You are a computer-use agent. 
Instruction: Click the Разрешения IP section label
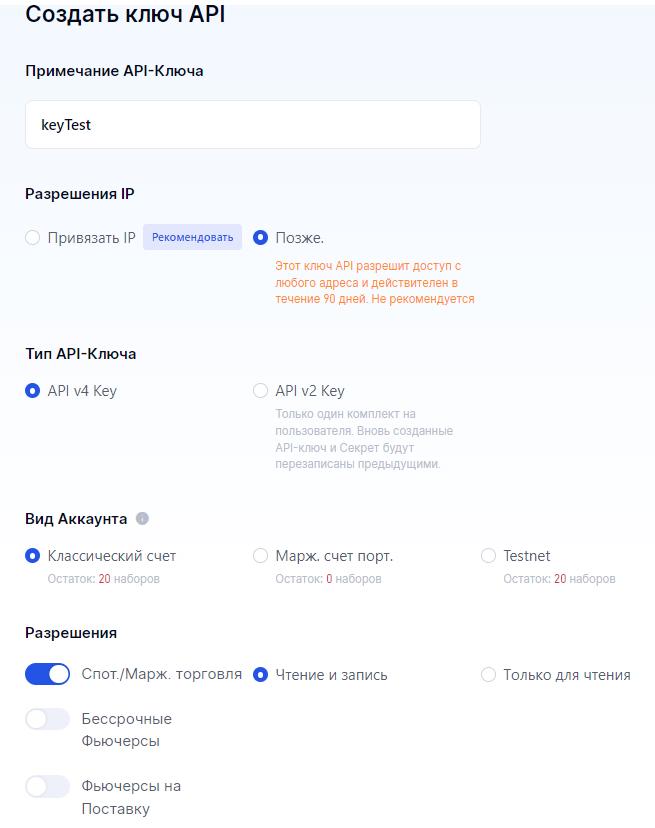[80, 194]
